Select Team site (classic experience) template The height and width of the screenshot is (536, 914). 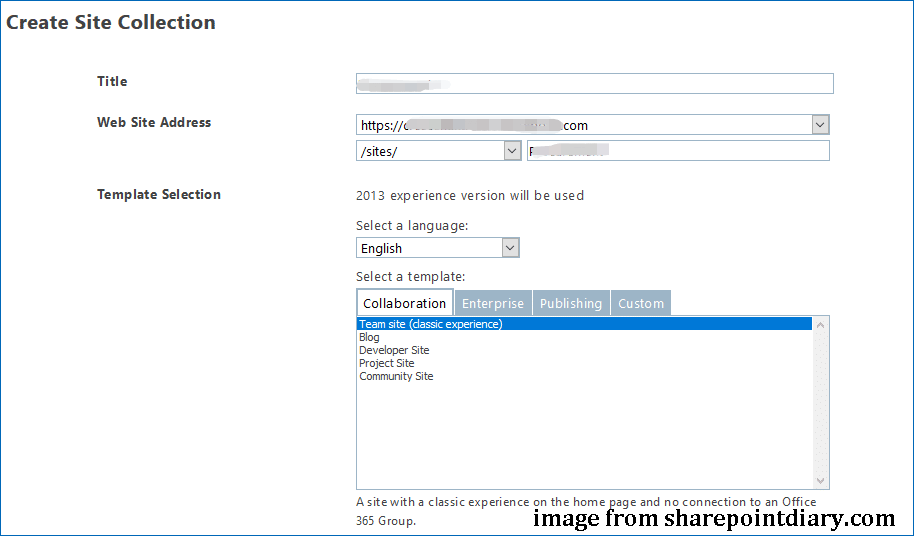[x=431, y=324]
